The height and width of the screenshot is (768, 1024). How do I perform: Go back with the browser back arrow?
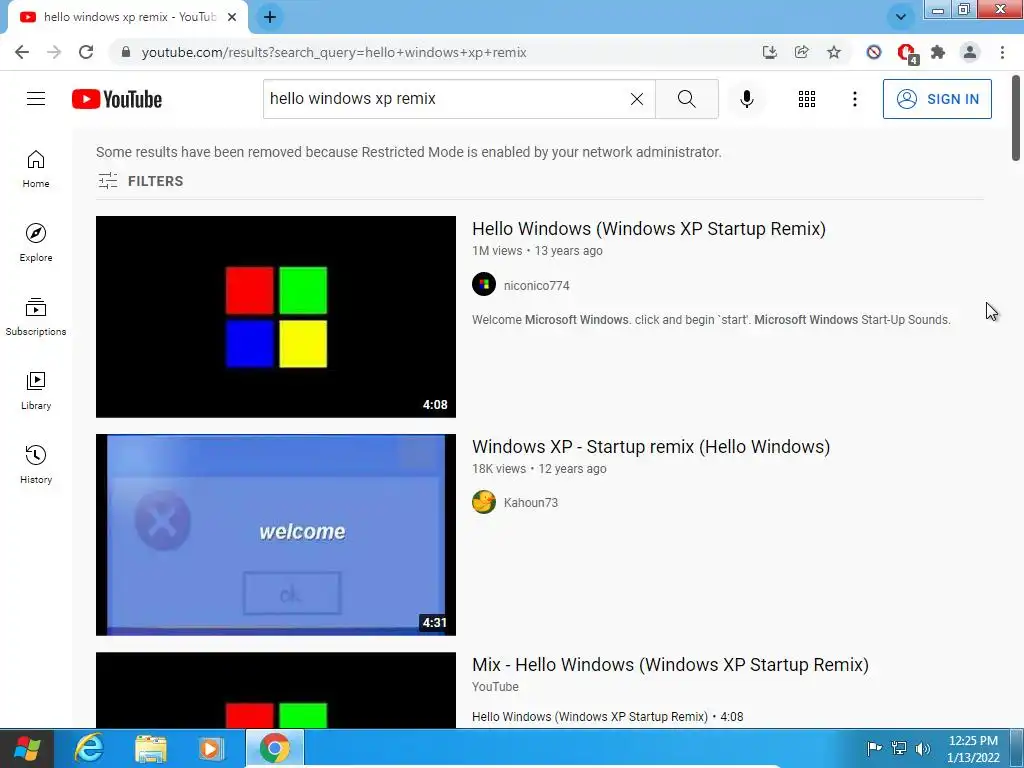pyautogui.click(x=22, y=52)
